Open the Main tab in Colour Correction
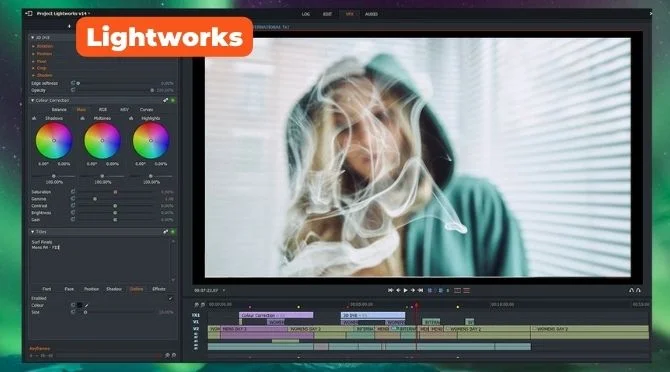Viewport: 670px width, 372px height. [x=81, y=110]
